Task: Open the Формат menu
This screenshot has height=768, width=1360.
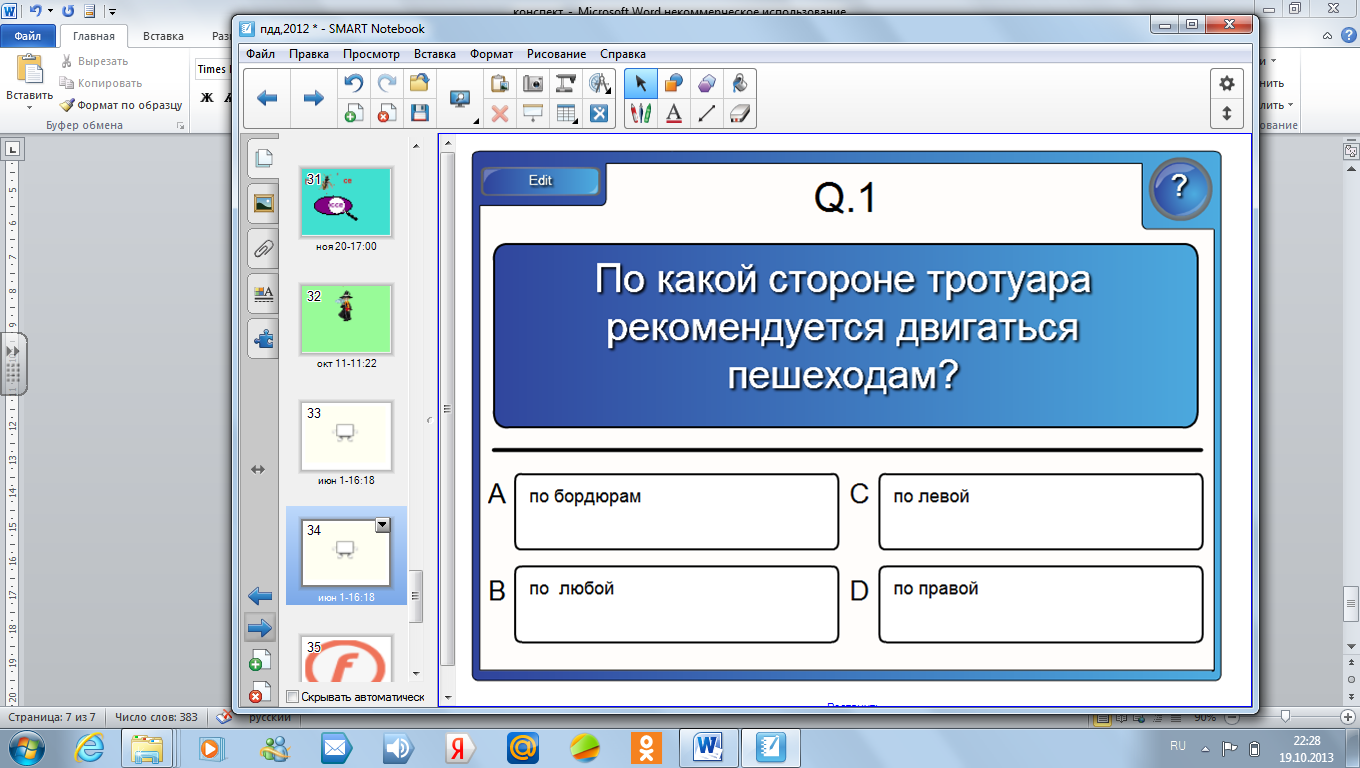Action: [491, 54]
